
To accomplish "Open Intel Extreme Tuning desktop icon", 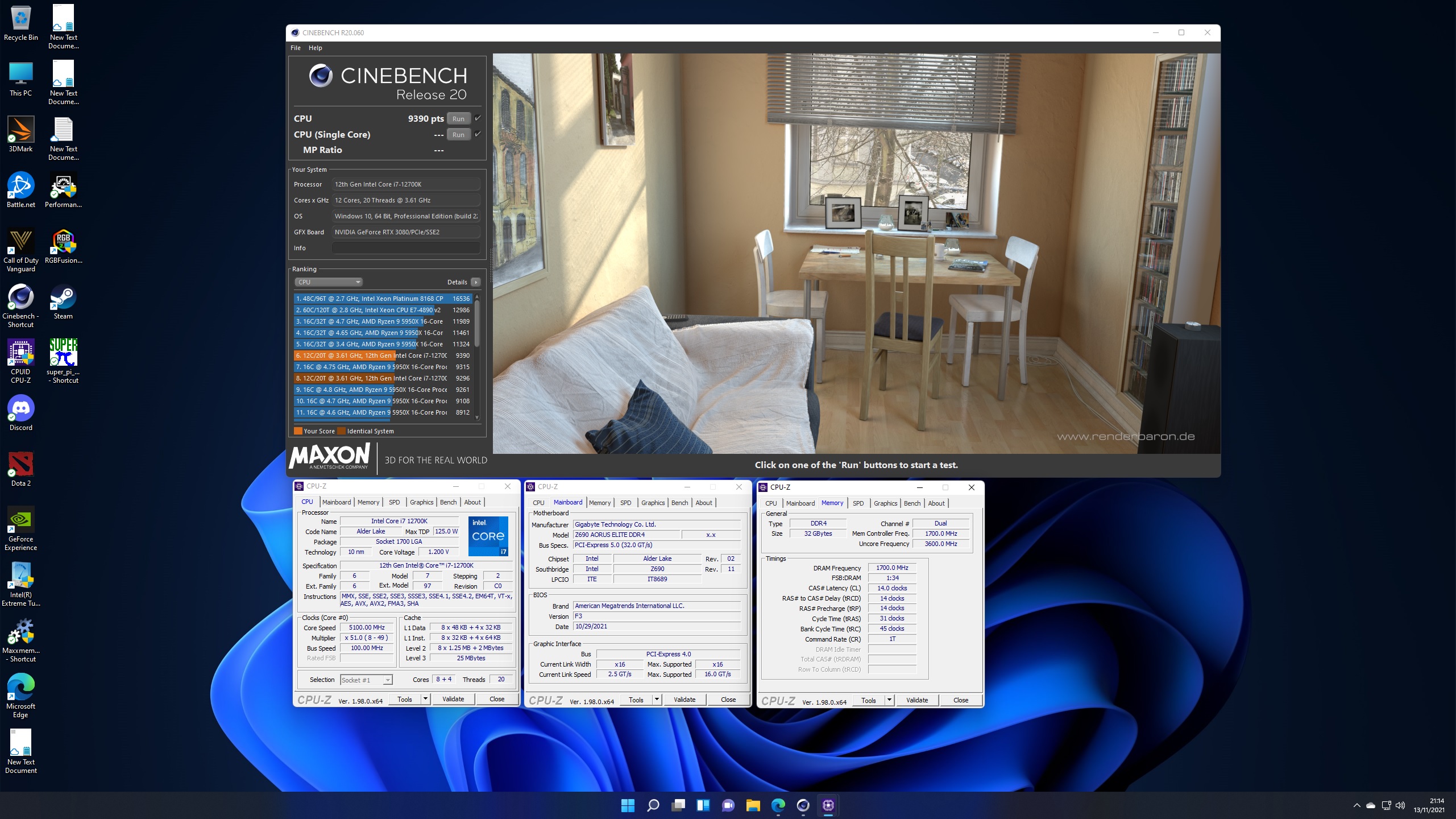I will coord(21,585).
